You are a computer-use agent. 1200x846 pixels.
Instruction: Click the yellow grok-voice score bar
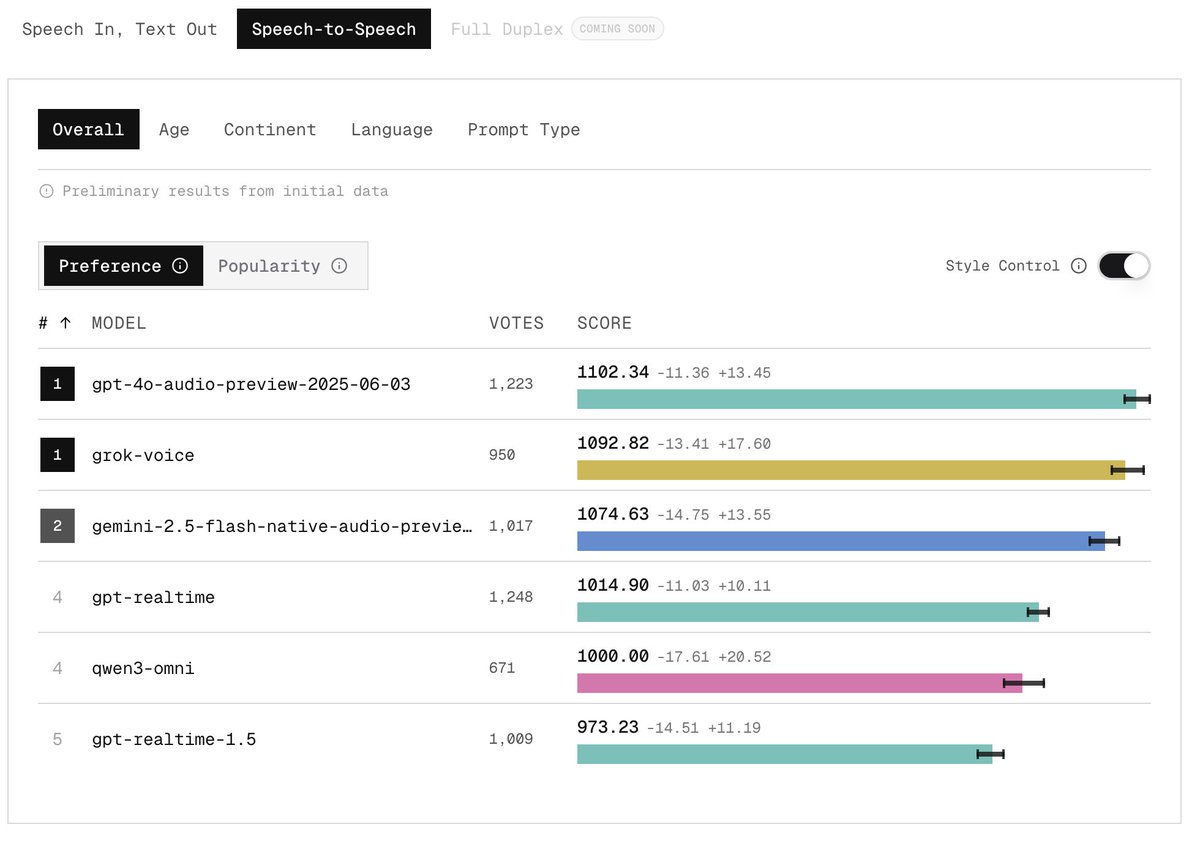pyautogui.click(x=851, y=470)
